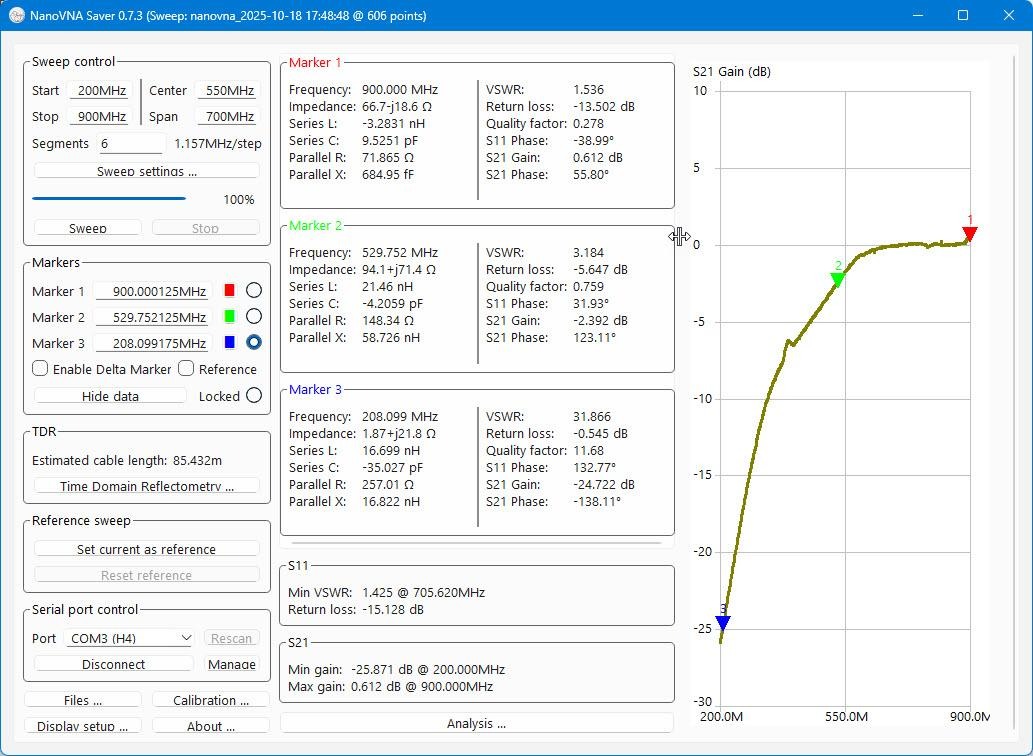Click the Marker 1 VSWR value 1.536
The height and width of the screenshot is (756, 1033).
(x=588, y=90)
